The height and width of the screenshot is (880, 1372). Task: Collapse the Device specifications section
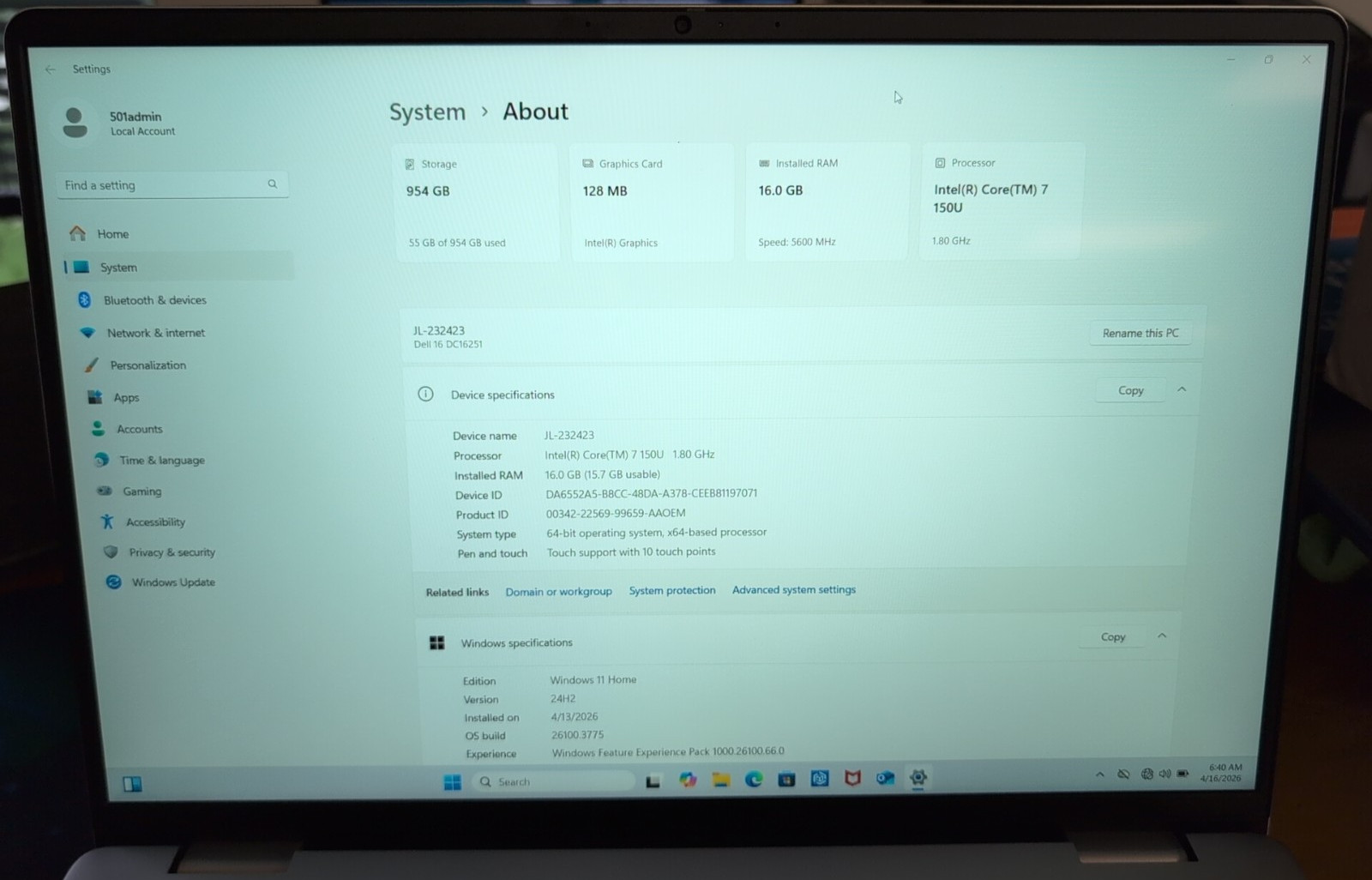click(1181, 389)
